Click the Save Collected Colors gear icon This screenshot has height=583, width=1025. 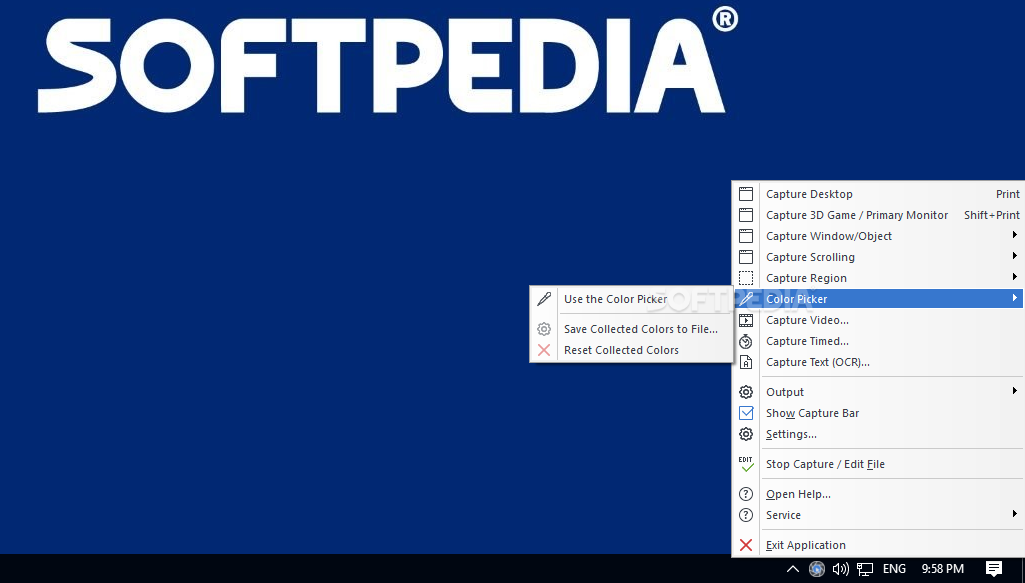pos(544,329)
